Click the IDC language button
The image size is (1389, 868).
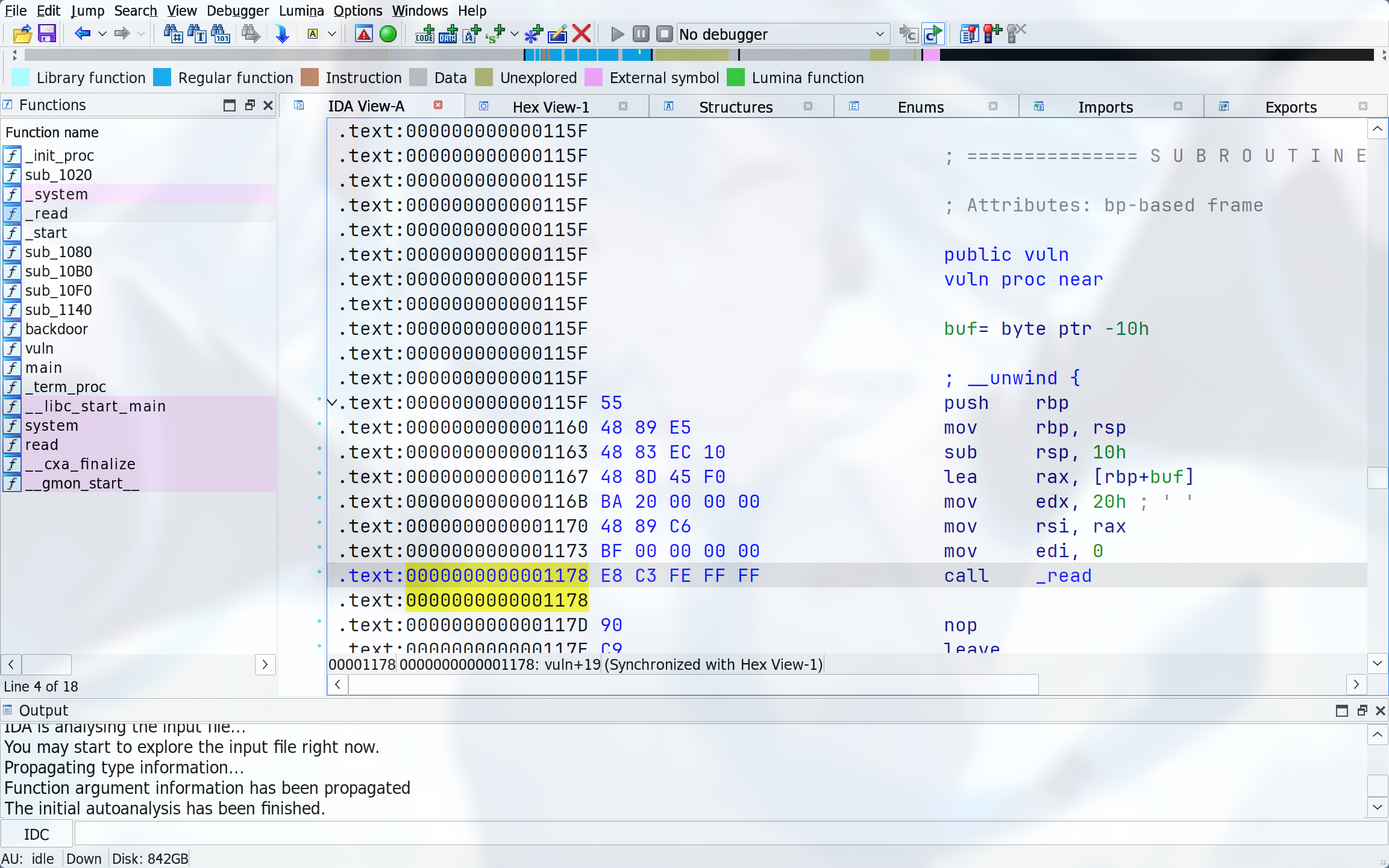pyautogui.click(x=36, y=834)
